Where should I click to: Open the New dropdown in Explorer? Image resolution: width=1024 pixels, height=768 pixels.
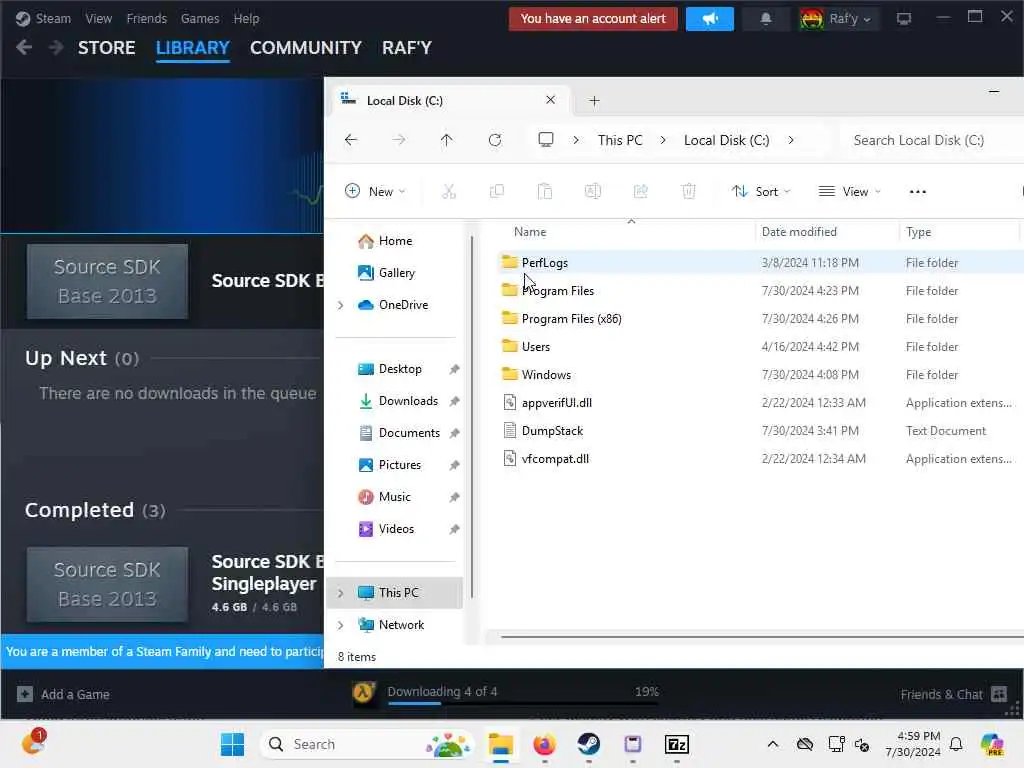coord(376,191)
